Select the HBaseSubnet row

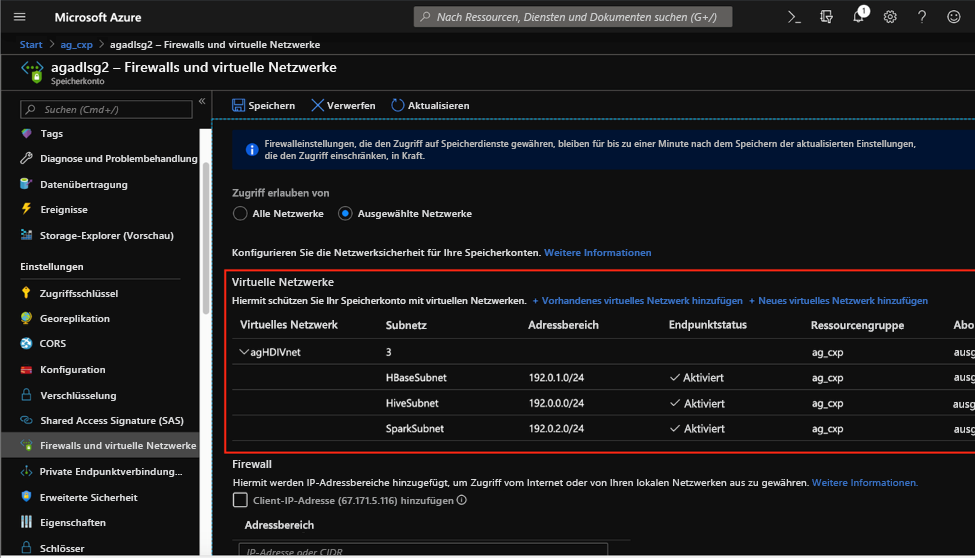(x=603, y=378)
